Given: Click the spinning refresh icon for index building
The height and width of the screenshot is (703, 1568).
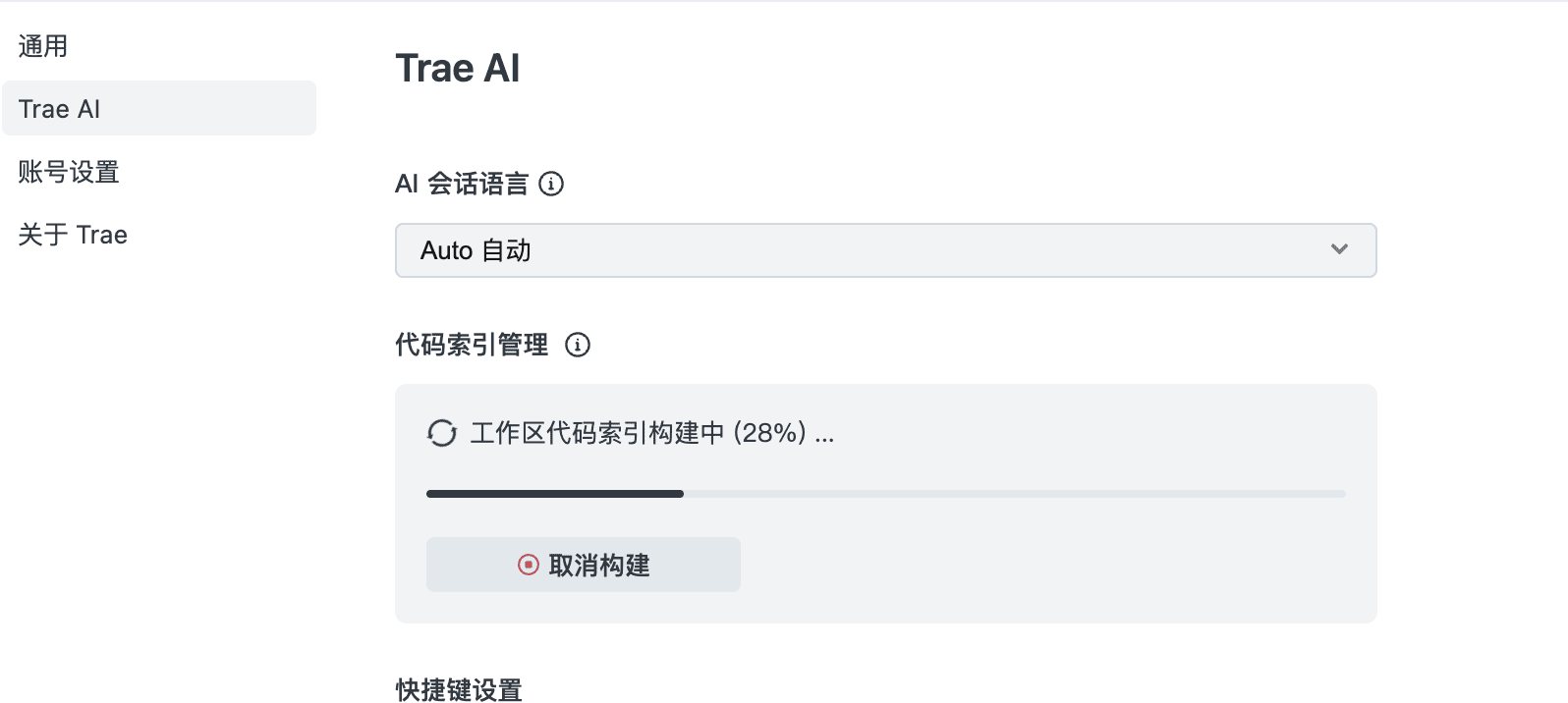Looking at the screenshot, I should coord(442,433).
